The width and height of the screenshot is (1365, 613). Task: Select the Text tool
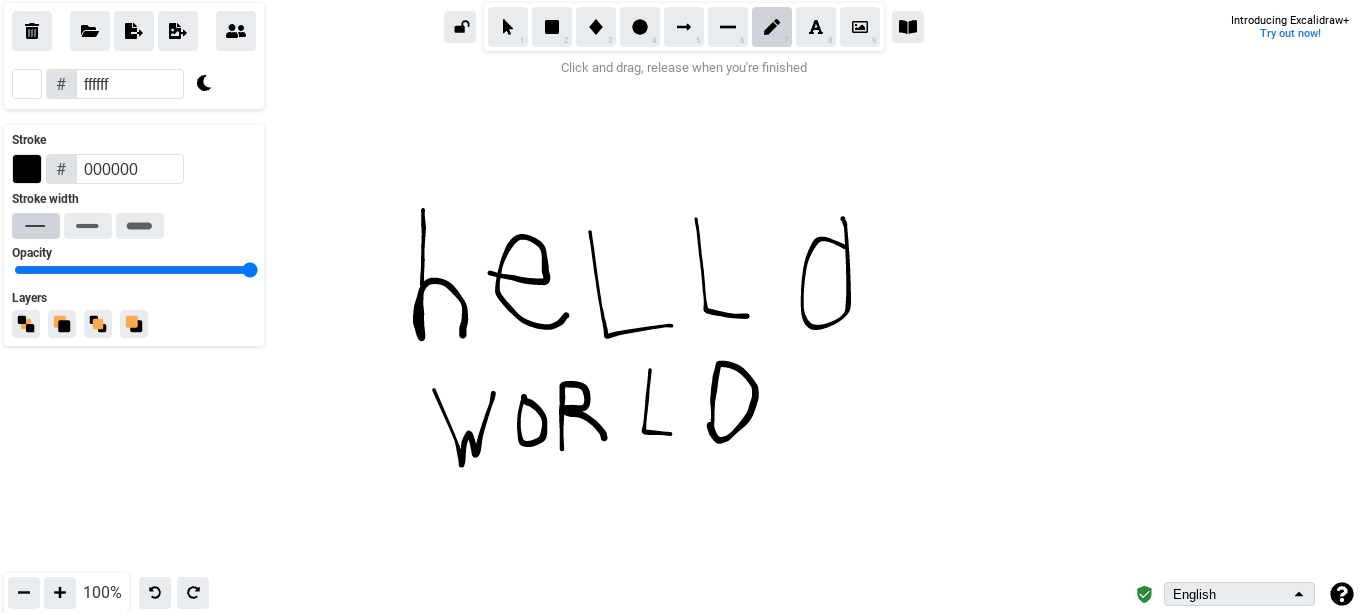click(x=815, y=27)
